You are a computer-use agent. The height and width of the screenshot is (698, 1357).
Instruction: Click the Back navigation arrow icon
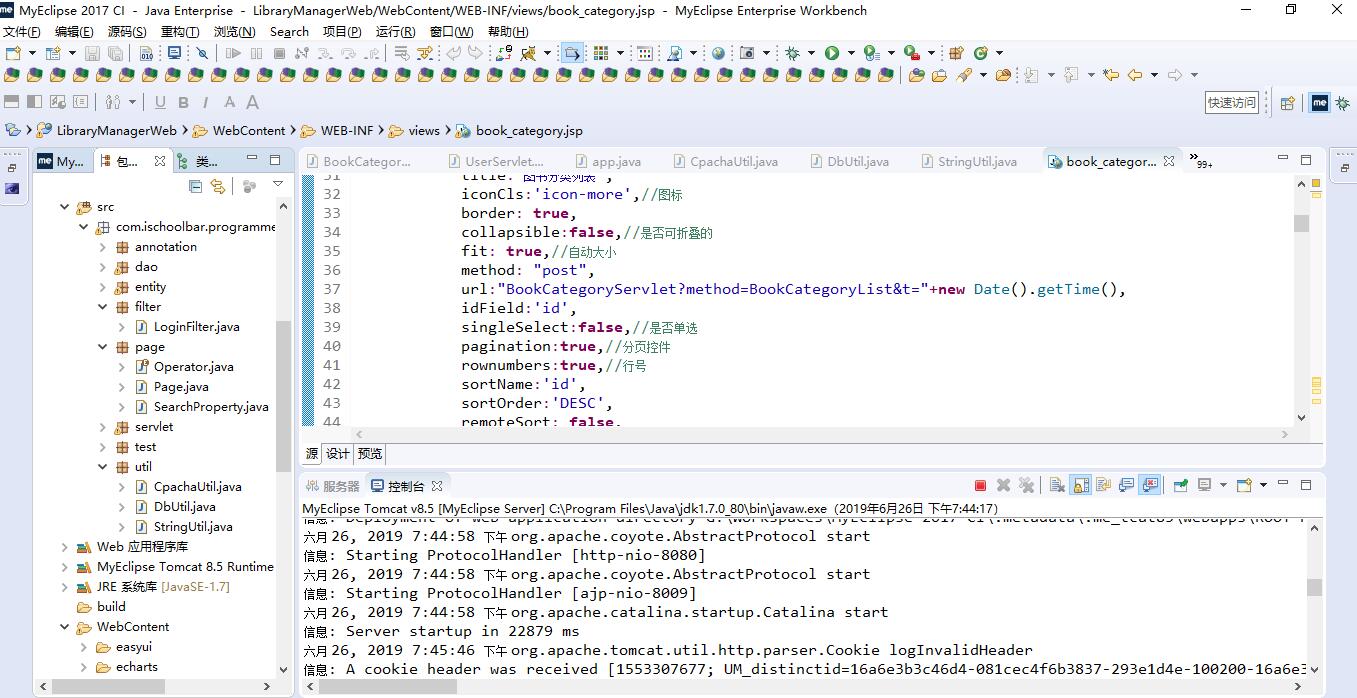pos(1135,75)
